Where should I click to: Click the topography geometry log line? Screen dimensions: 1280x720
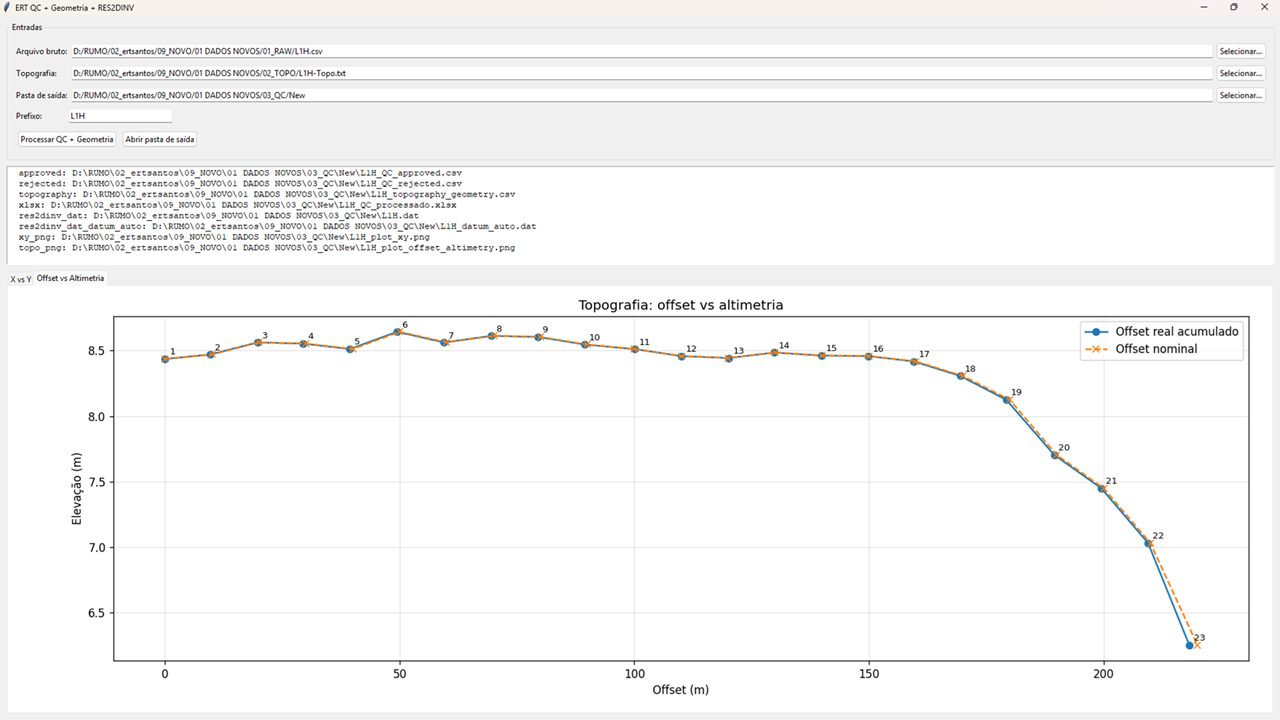(x=267, y=194)
